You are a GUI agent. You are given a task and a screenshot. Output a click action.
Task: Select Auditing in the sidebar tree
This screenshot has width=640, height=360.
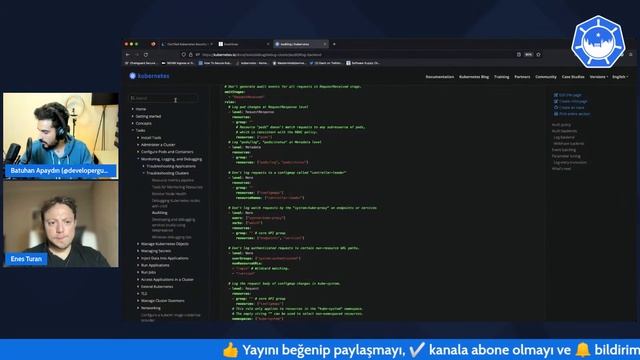(x=160, y=213)
